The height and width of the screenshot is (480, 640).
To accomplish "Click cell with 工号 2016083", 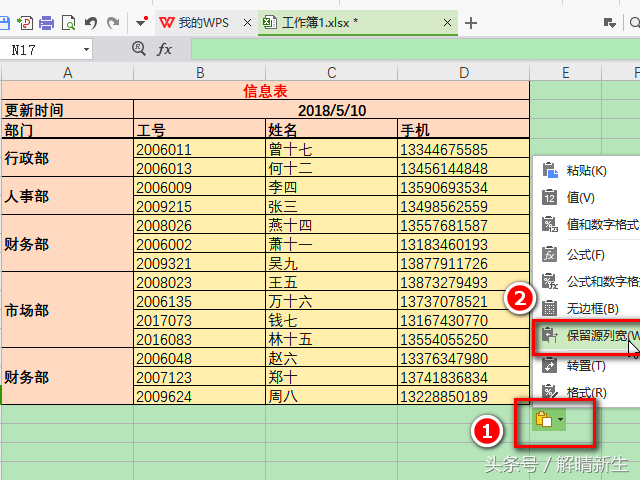I will (200, 339).
